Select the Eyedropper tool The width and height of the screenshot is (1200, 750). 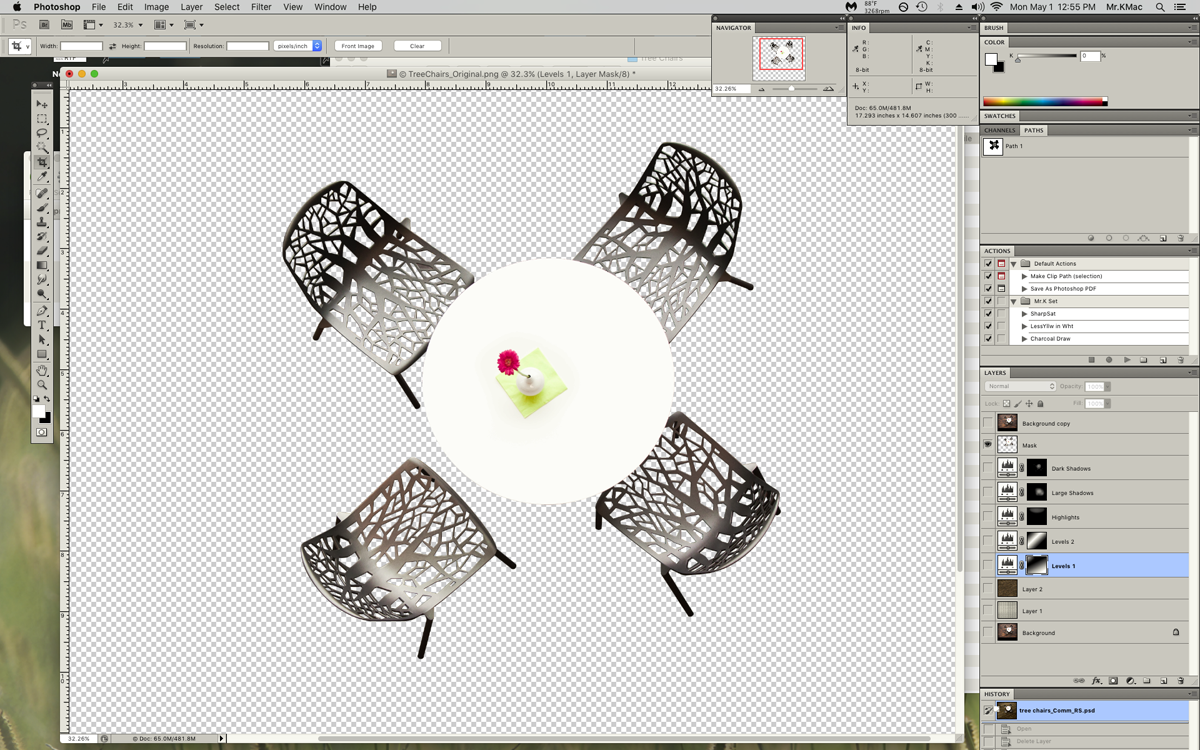pos(42,177)
